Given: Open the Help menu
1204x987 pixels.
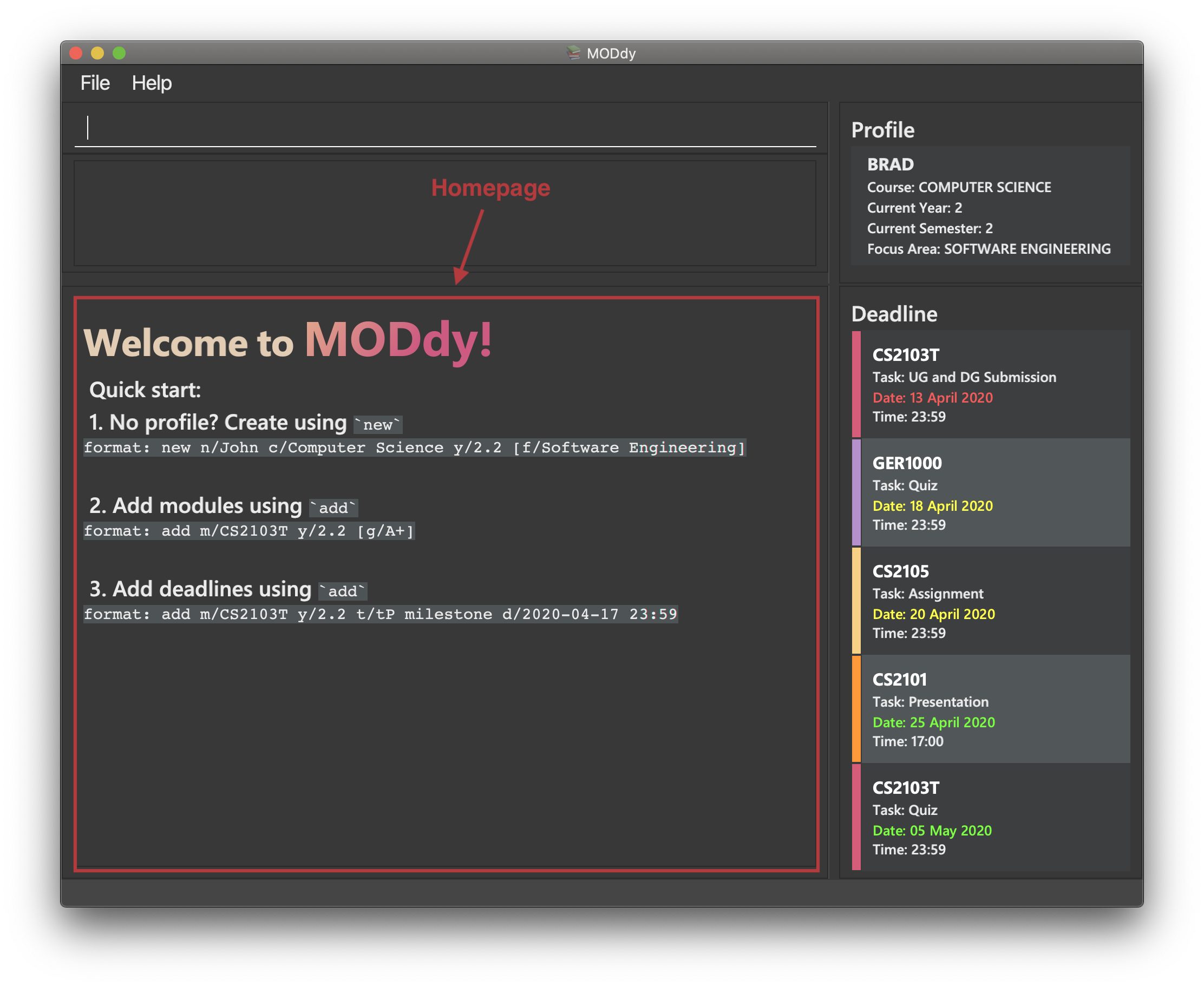Looking at the screenshot, I should click(151, 83).
